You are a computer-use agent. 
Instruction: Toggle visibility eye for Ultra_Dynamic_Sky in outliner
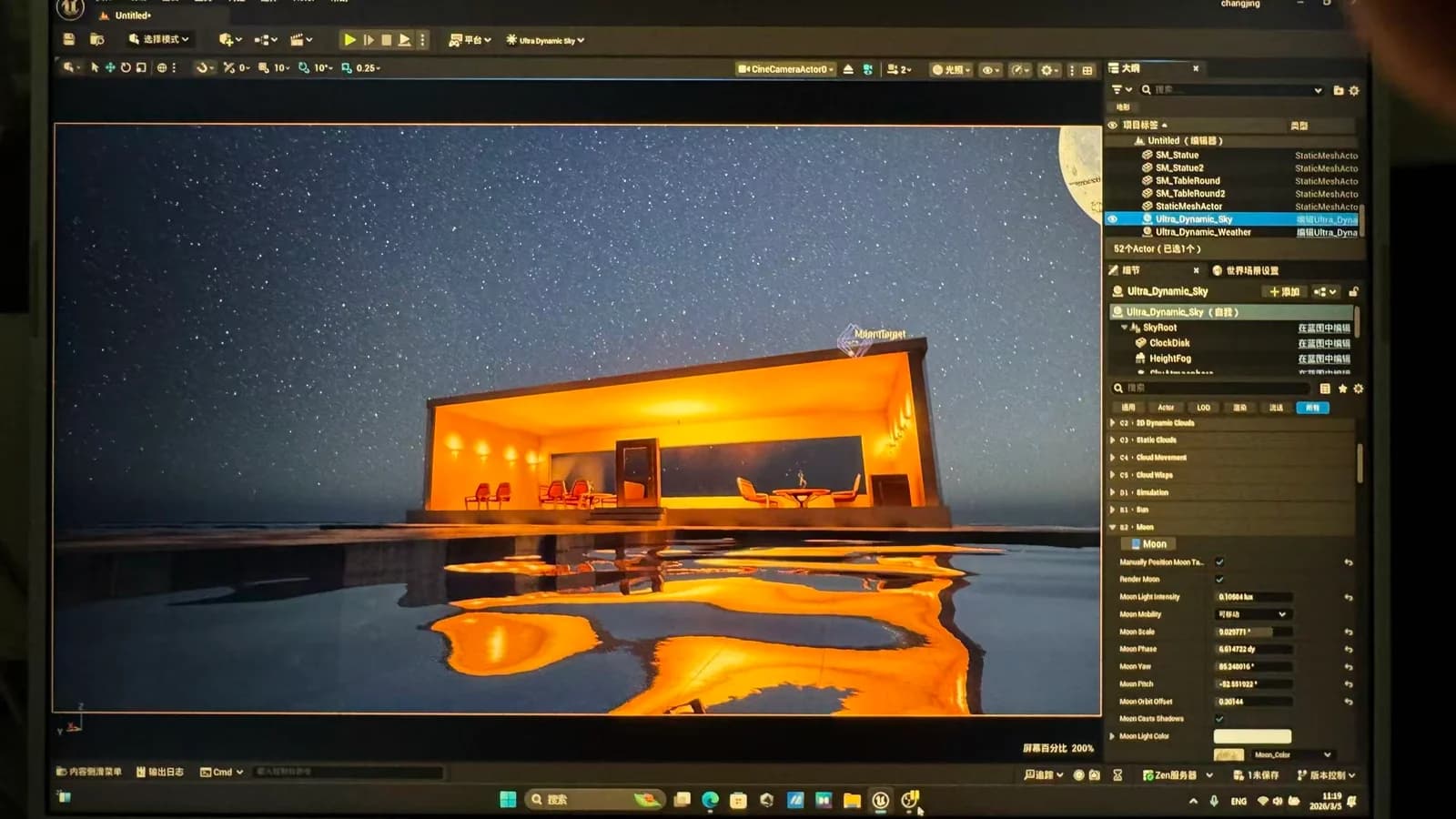pos(1112,219)
